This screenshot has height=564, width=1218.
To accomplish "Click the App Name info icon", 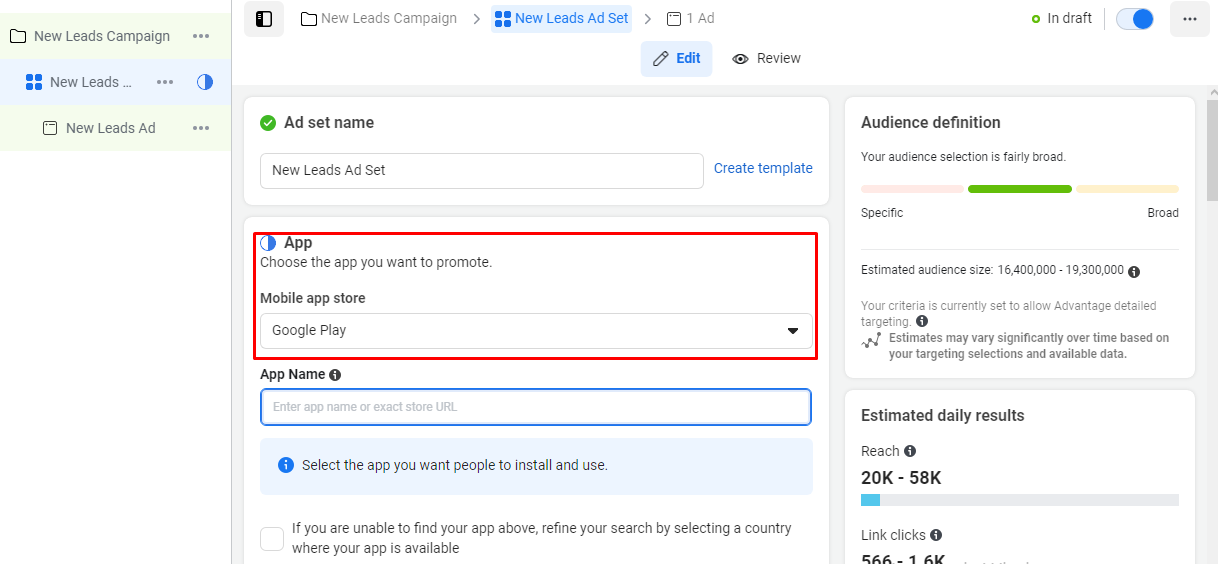I will coord(335,375).
